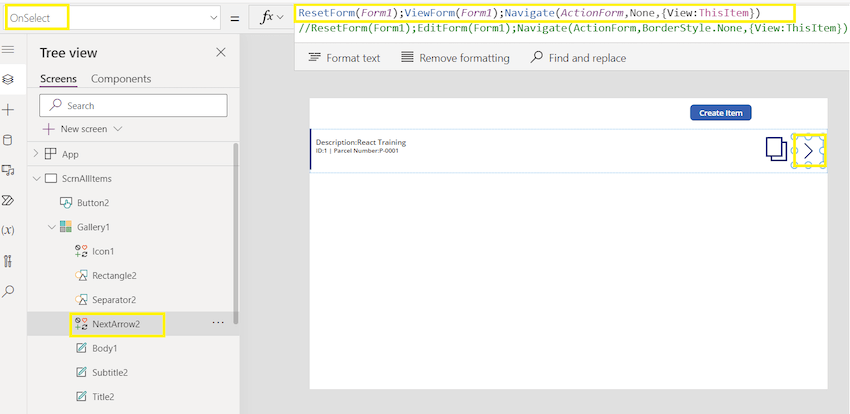This screenshot has height=414, width=850.
Task: Click the Find and replace magnifier icon
Action: [537, 57]
